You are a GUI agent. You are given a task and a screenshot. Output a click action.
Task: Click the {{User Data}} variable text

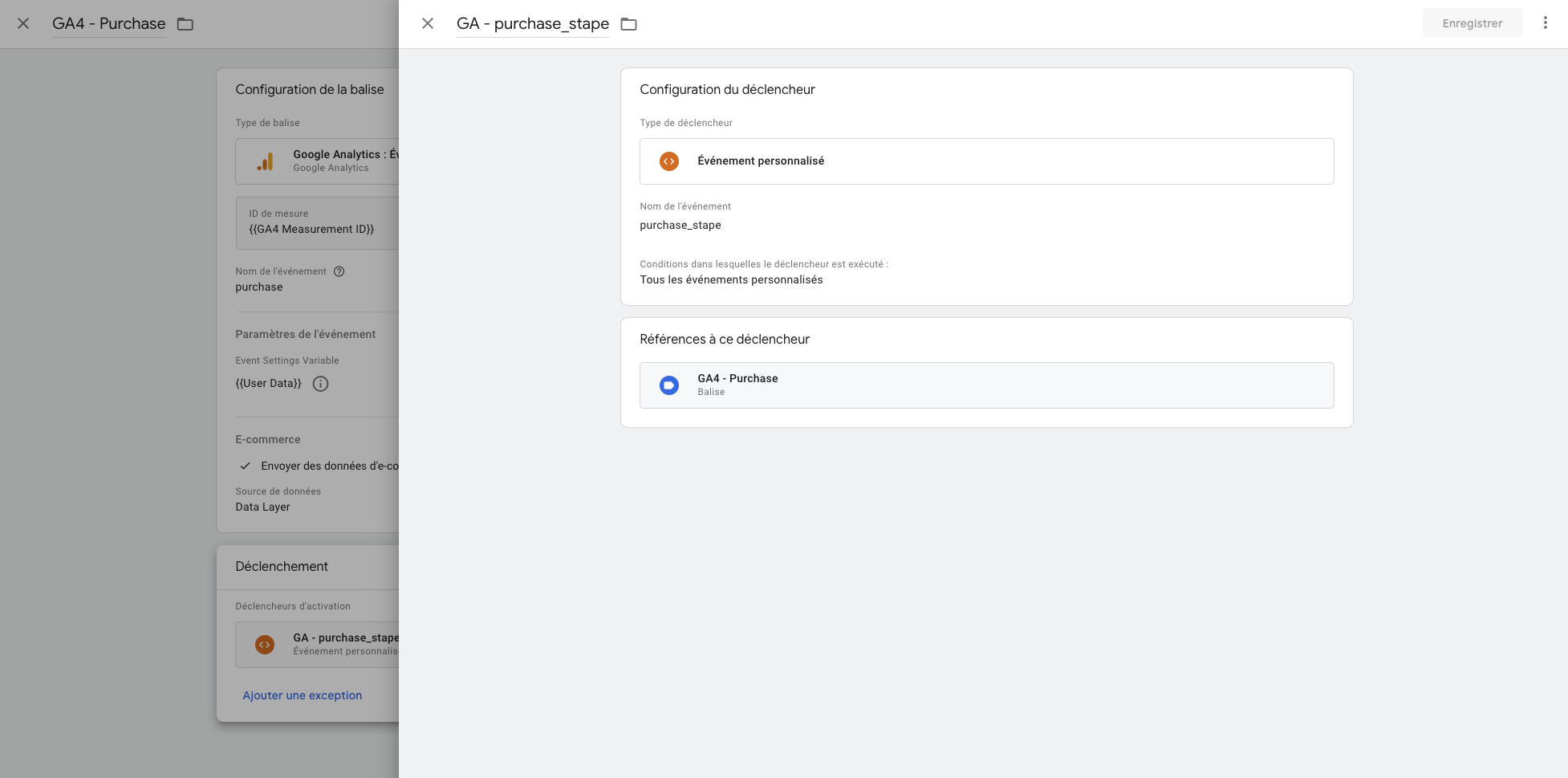pyautogui.click(x=269, y=383)
